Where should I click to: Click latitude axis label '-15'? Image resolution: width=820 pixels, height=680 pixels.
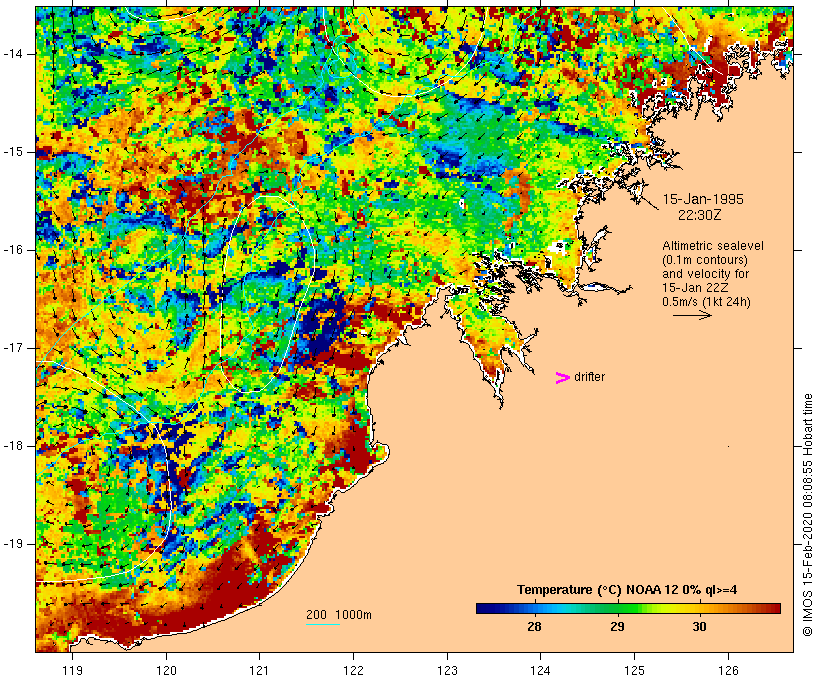pos(12,152)
